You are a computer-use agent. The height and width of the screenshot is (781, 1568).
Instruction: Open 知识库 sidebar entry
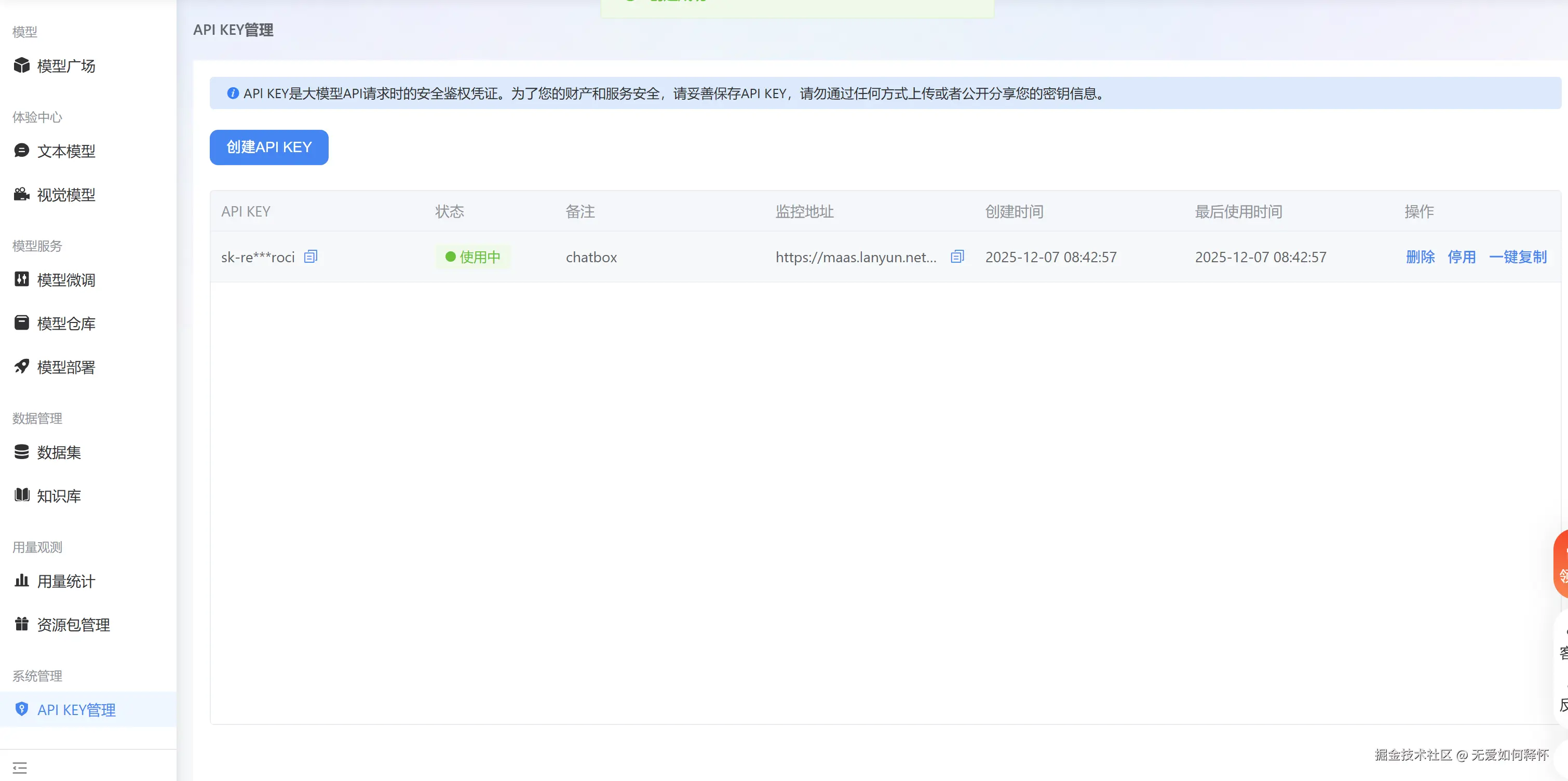coord(59,496)
